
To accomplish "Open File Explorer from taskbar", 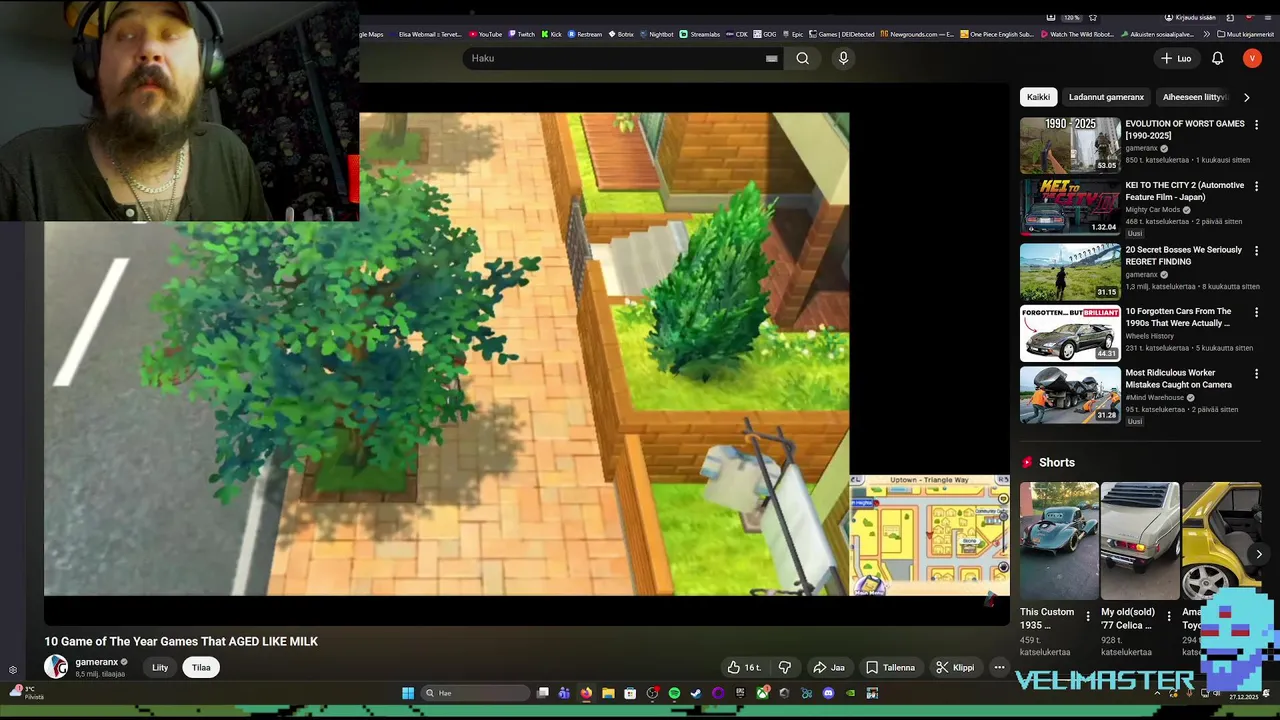I will pos(608,693).
